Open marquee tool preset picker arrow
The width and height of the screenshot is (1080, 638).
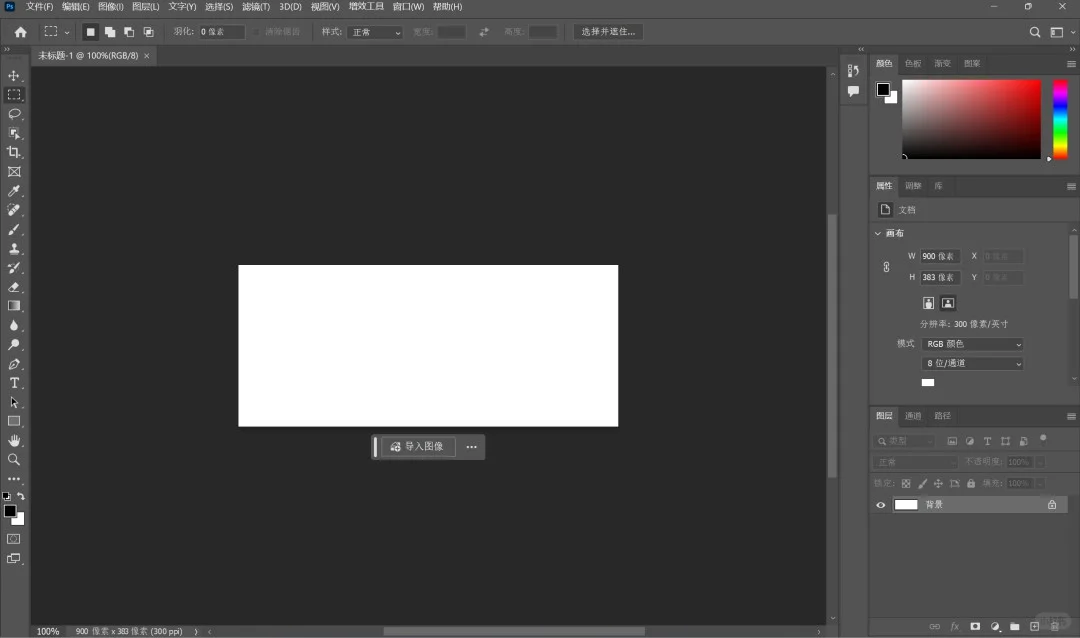(x=67, y=32)
